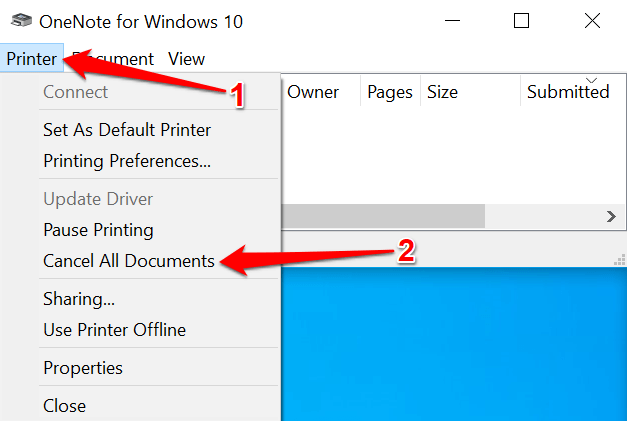The width and height of the screenshot is (627, 421).
Task: Sort by the Owner column header
Action: point(313,92)
